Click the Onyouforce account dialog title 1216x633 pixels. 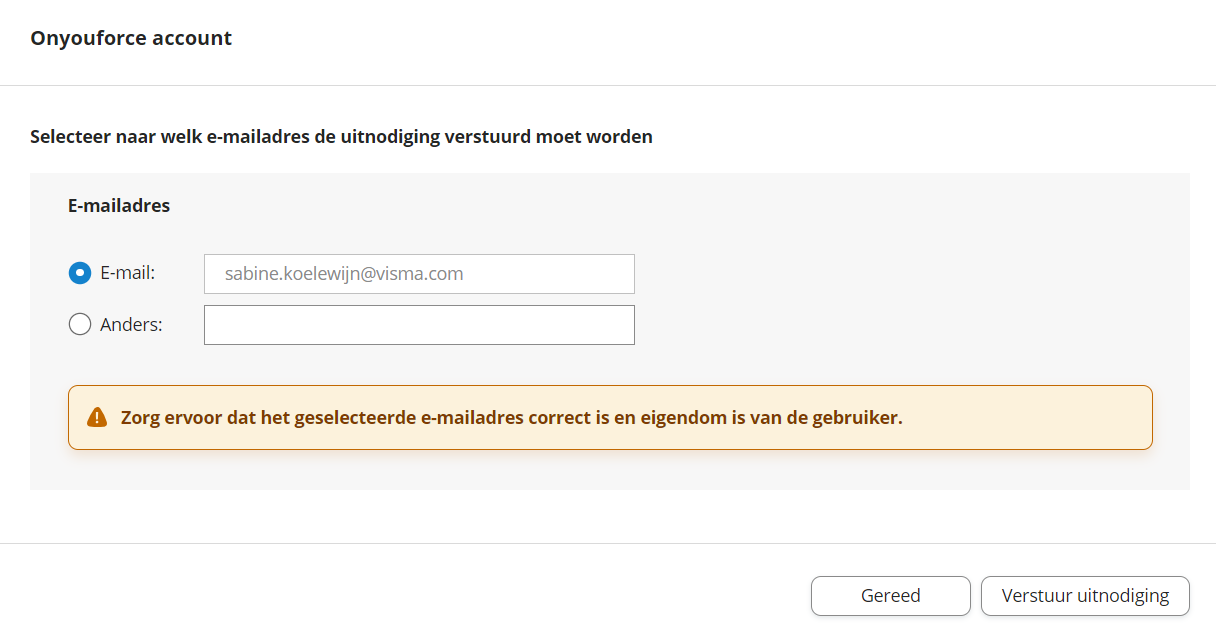(131, 39)
